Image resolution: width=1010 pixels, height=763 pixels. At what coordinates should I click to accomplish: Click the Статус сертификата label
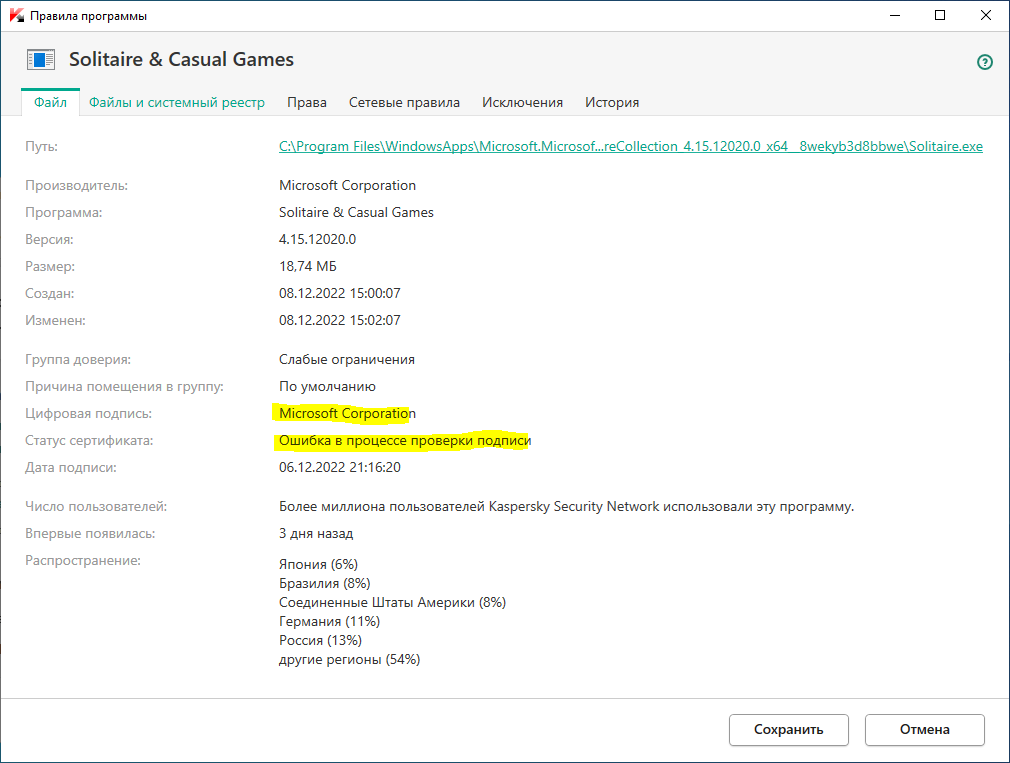pos(89,440)
